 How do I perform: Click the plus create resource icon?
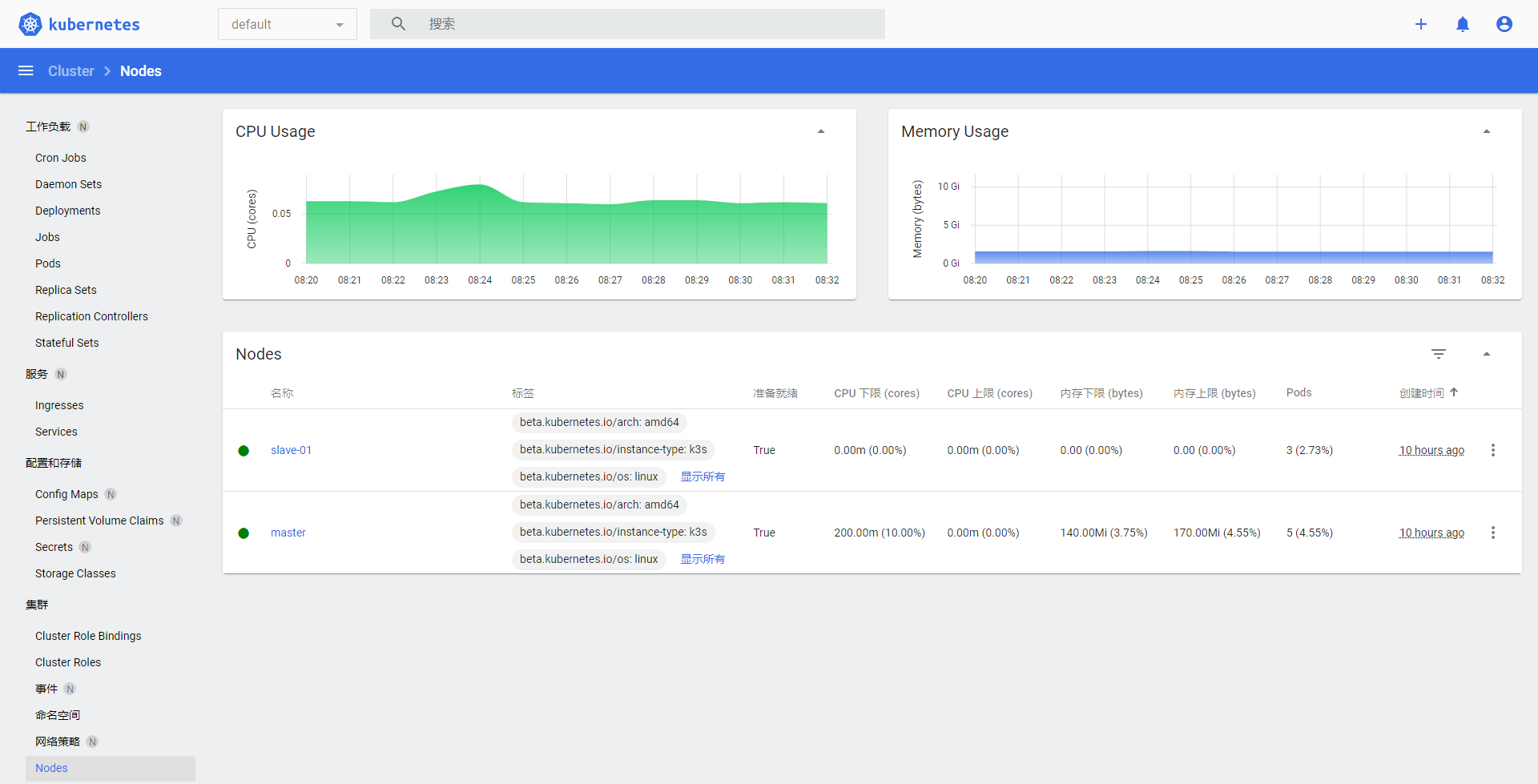(1421, 24)
